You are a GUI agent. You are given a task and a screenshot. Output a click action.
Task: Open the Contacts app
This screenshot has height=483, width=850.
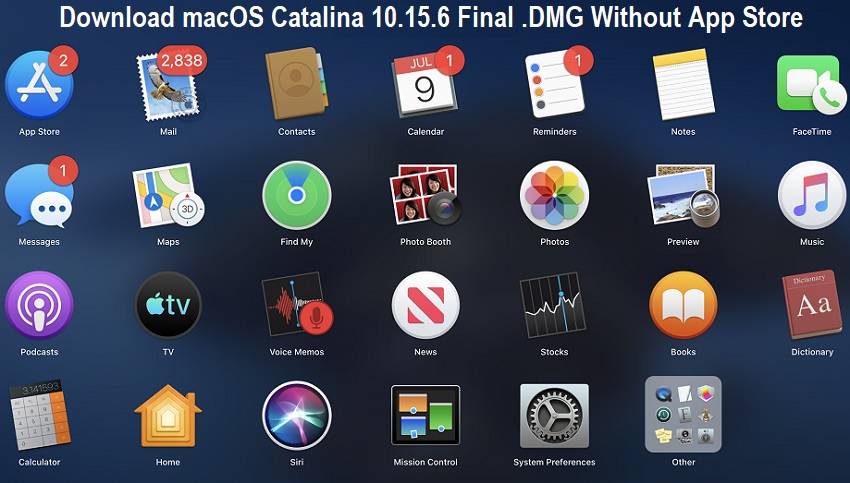point(297,84)
